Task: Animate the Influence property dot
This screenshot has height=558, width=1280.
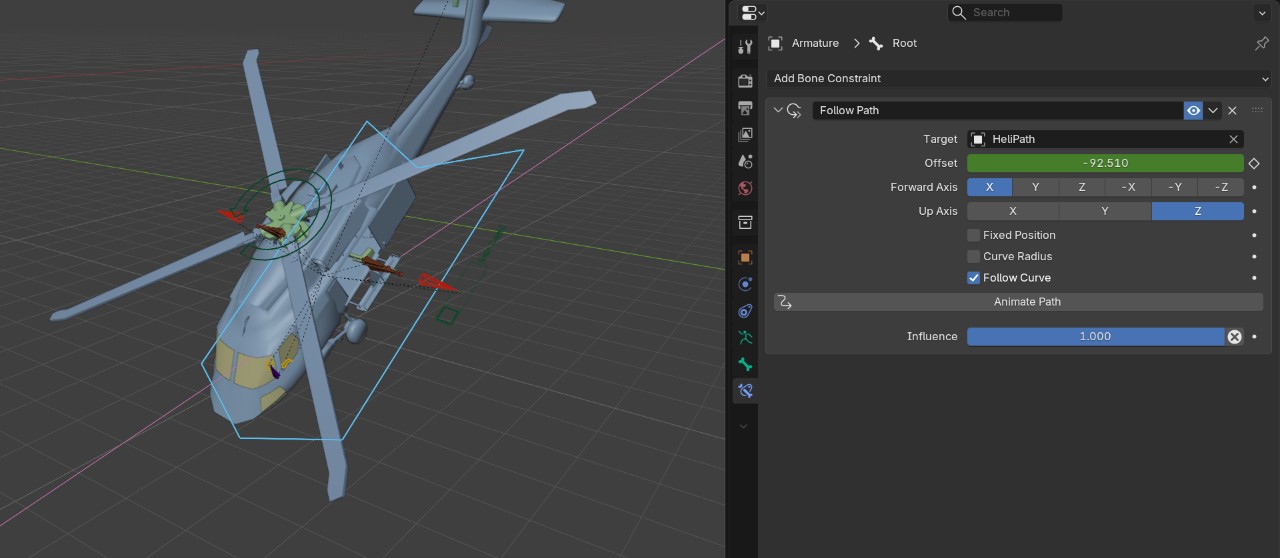Action: click(1254, 337)
